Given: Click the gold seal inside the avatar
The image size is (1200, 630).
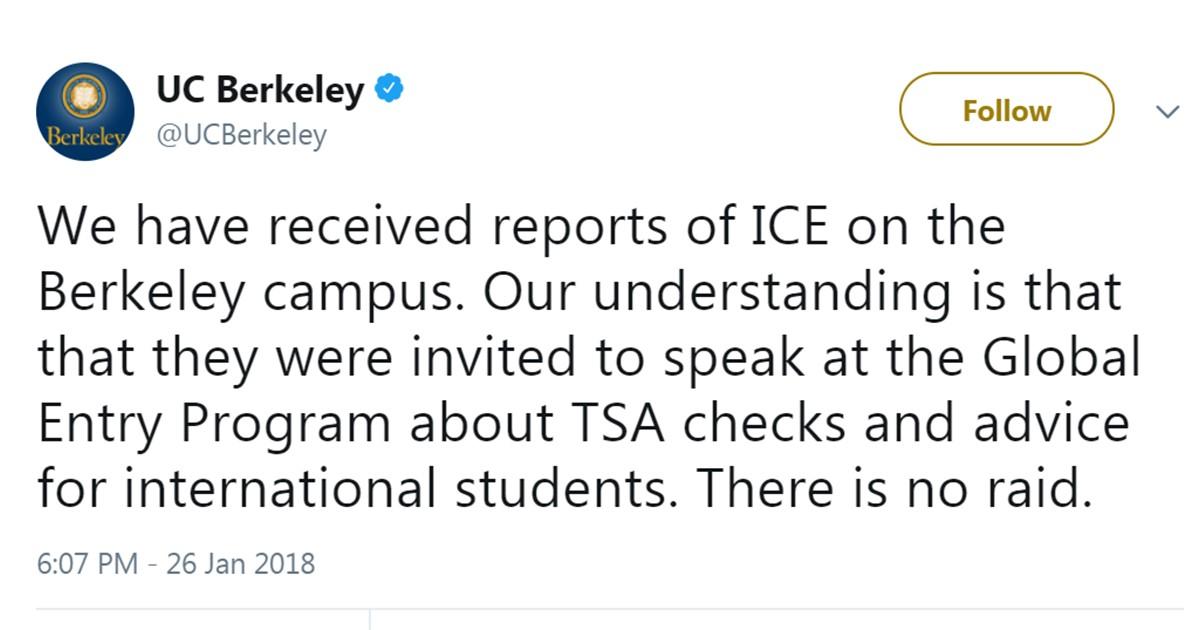Looking at the screenshot, I should [84, 96].
